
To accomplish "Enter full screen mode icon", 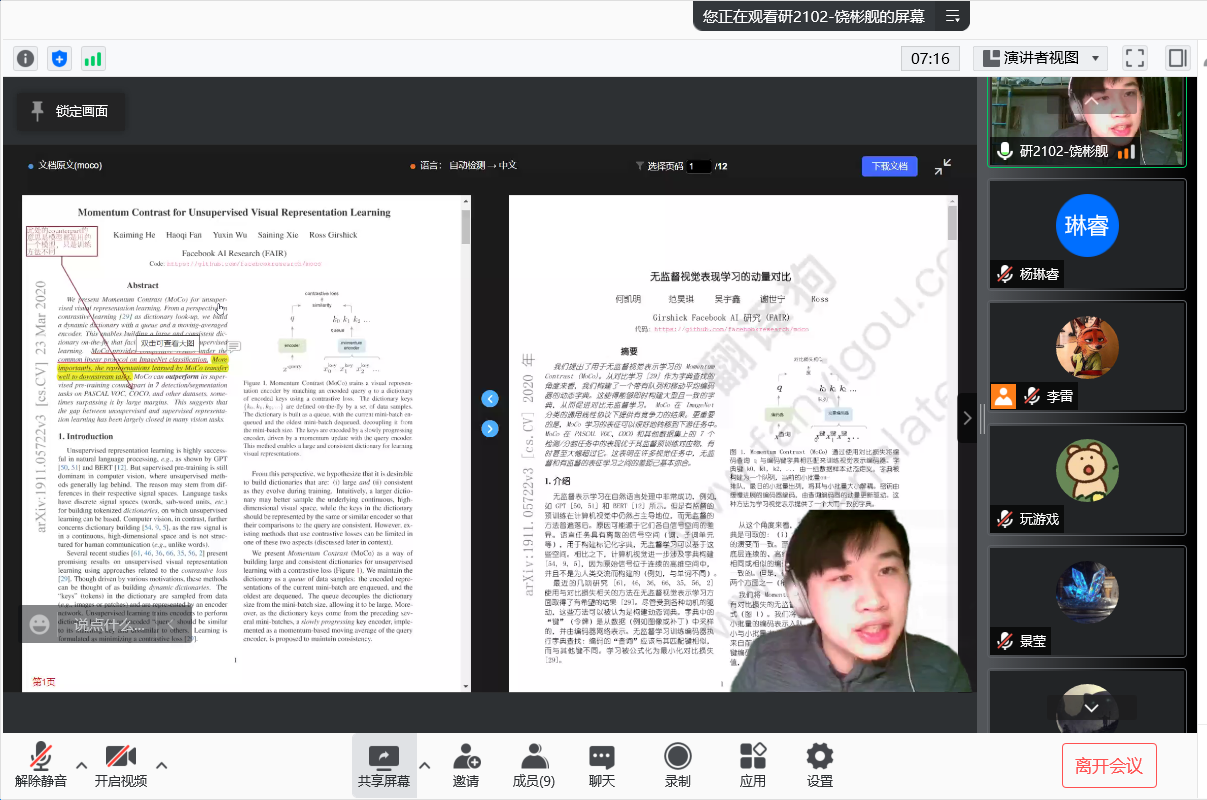I will (1134, 58).
